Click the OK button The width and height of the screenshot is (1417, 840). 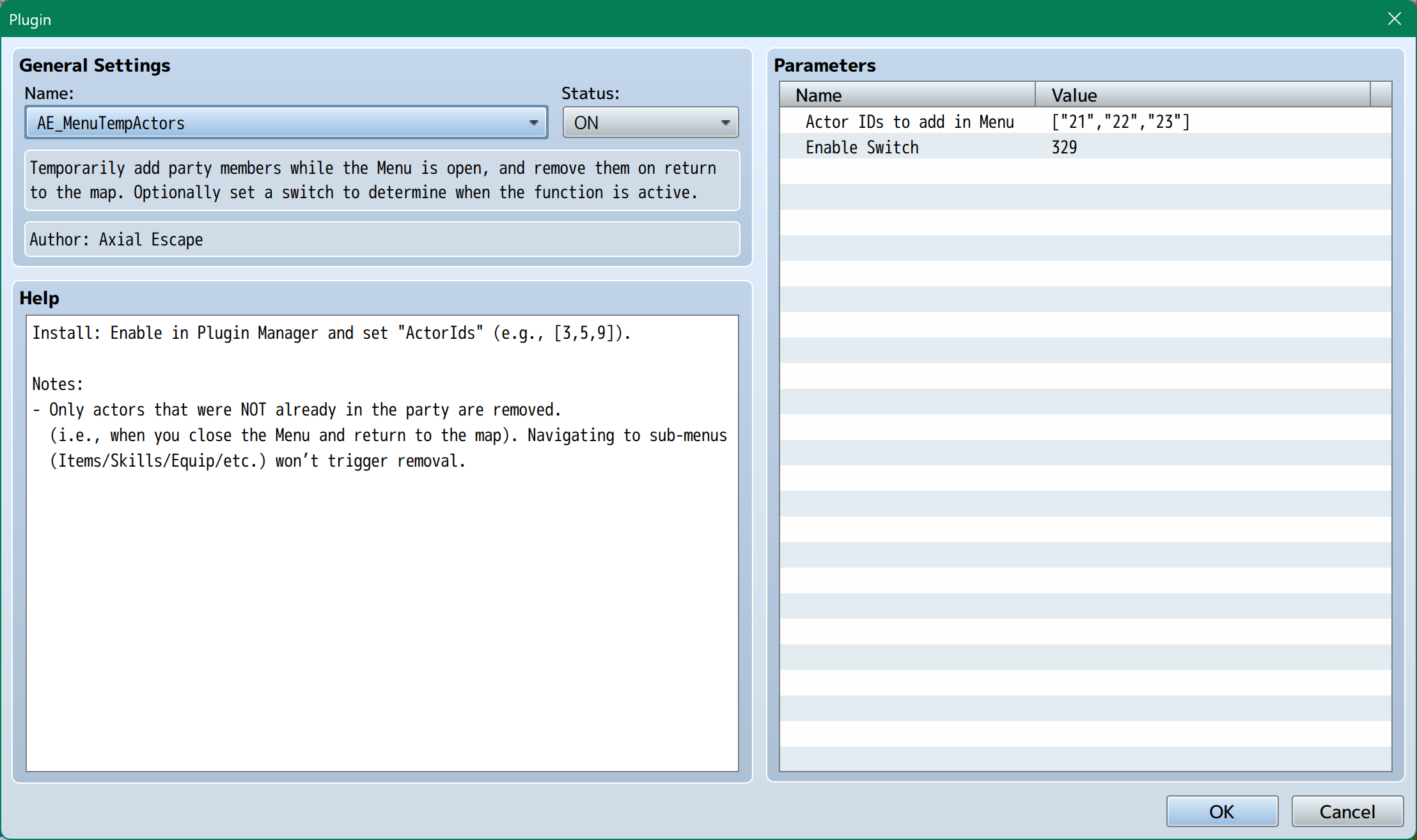point(1221,811)
